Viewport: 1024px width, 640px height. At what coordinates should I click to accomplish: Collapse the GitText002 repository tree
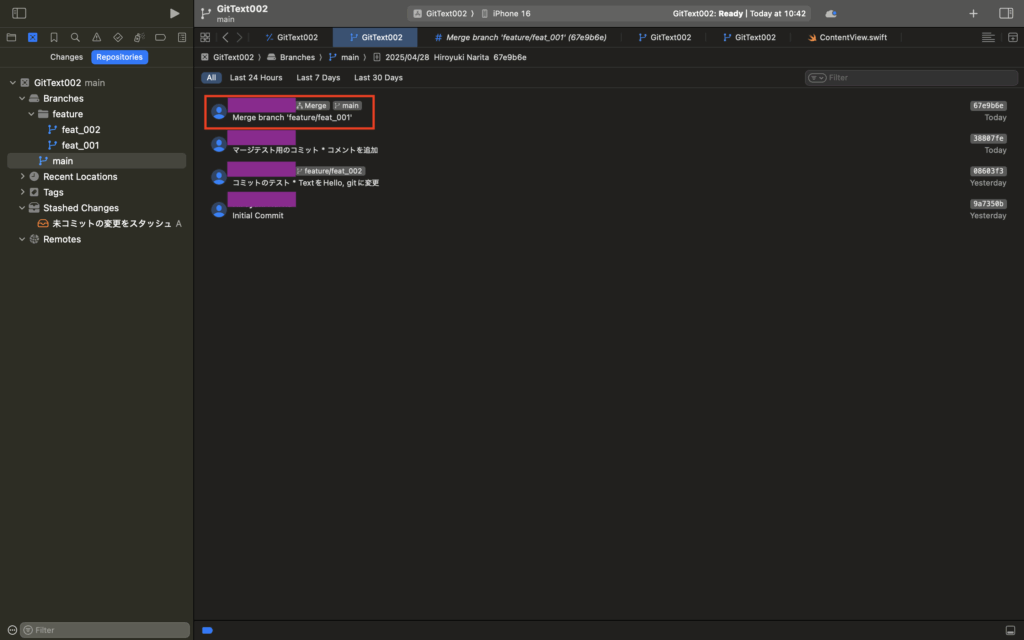(x=12, y=83)
